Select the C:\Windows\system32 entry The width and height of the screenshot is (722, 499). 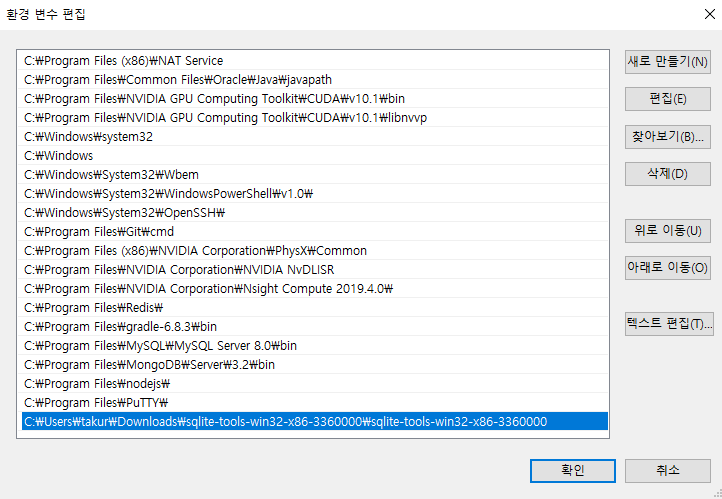coord(314,137)
